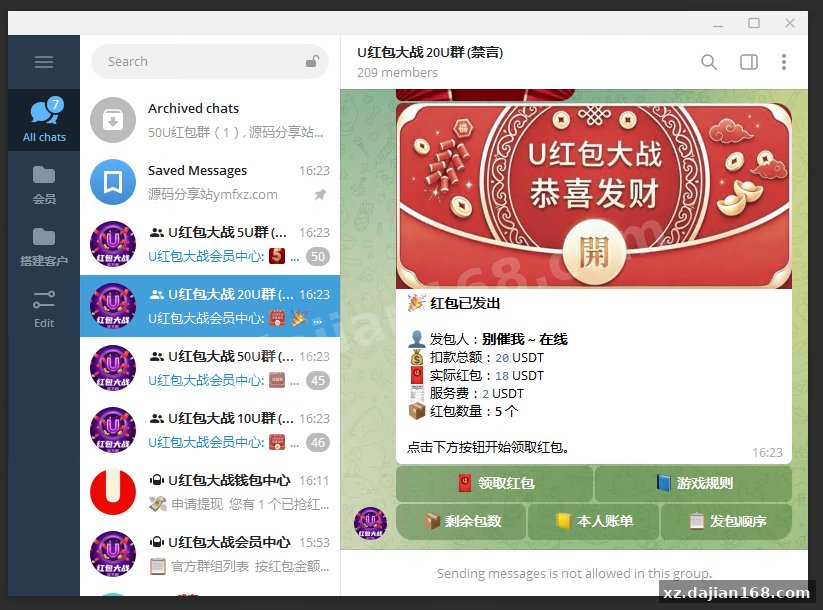Click the Saved Messages bookmark avatar
Screen dimensions: 823x610
pos(113,182)
